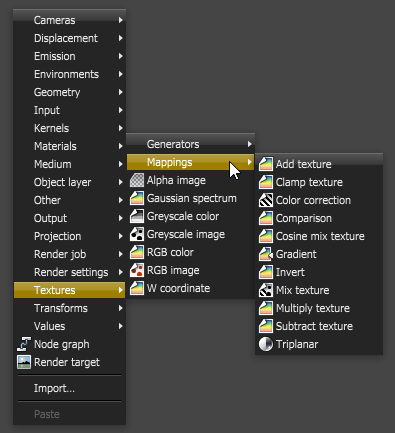Choose the Cosine mix texture label
The height and width of the screenshot is (433, 395).
point(320,236)
